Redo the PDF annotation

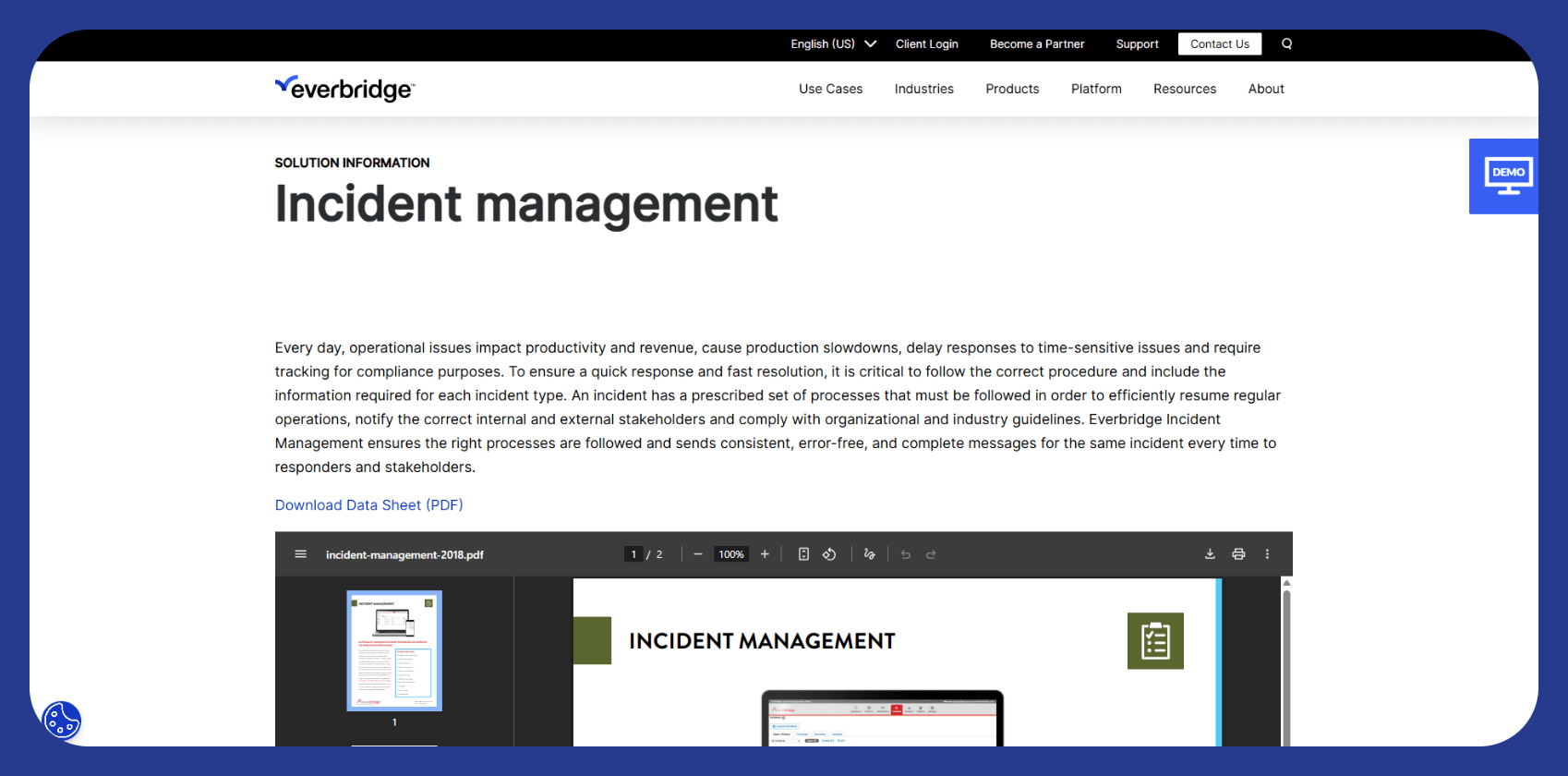pyautogui.click(x=931, y=554)
